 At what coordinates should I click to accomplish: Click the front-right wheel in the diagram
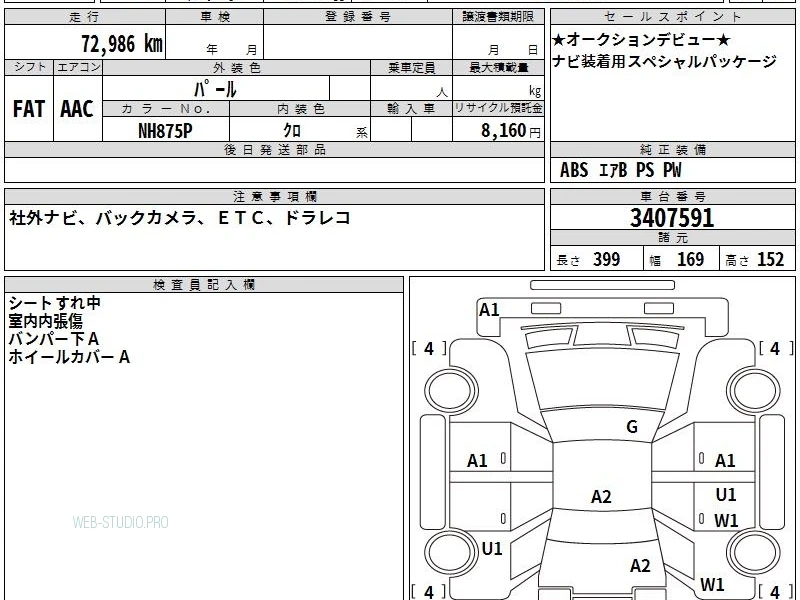coord(754,390)
